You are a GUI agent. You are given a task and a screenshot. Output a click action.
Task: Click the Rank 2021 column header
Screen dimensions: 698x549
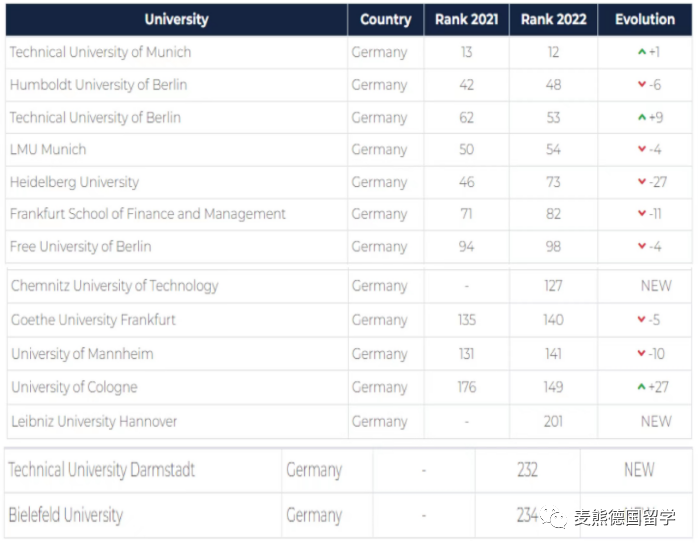[x=467, y=19]
